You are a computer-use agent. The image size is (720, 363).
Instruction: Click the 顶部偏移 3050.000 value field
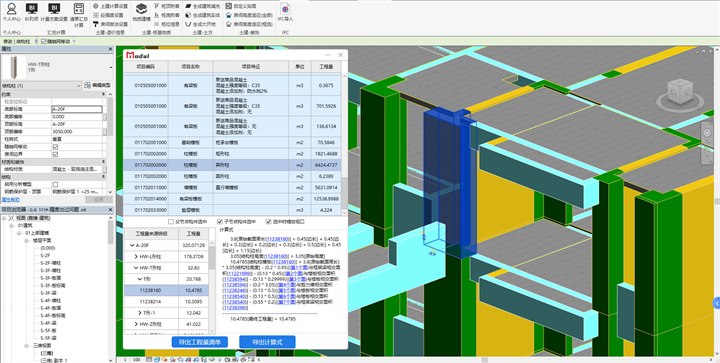point(77,132)
